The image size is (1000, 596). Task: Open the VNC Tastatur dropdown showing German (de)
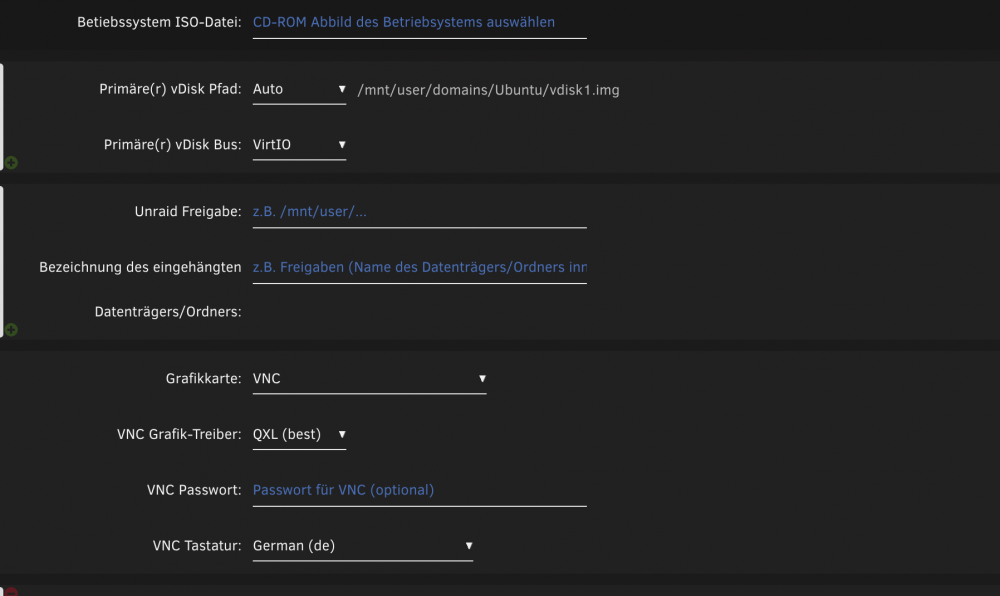point(363,546)
